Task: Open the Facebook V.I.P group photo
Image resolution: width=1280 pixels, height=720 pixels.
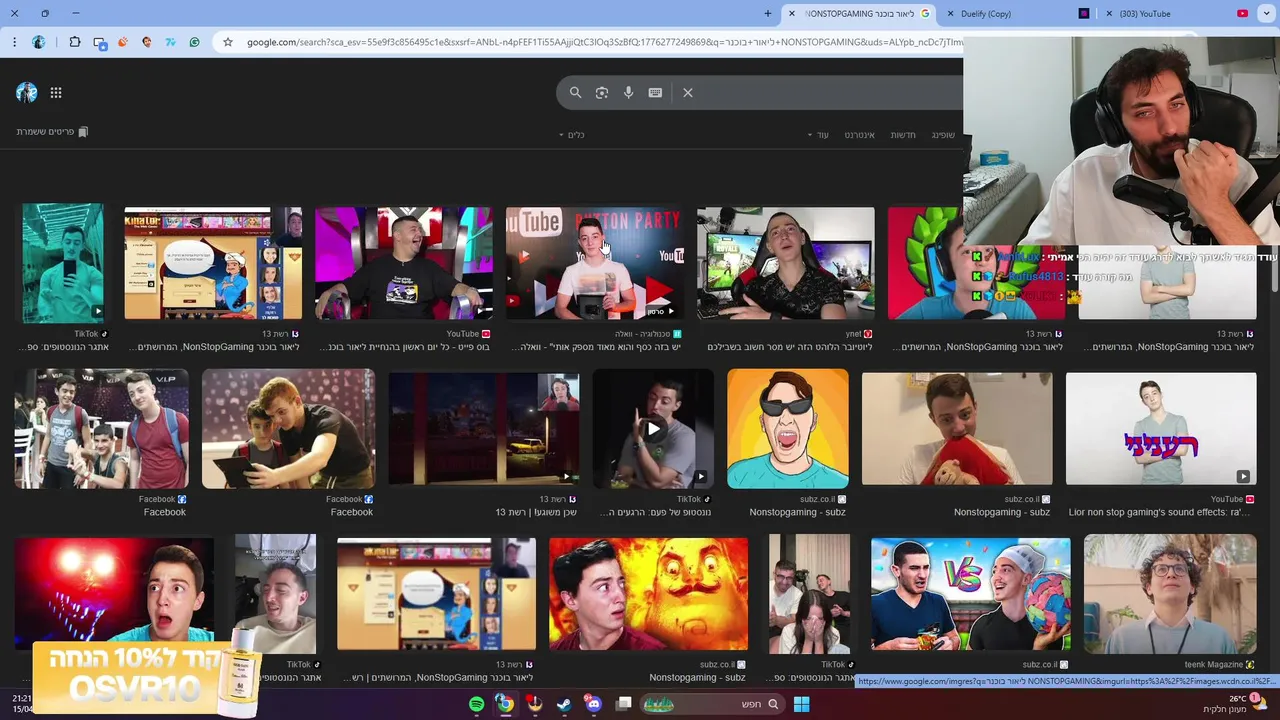Action: pyautogui.click(x=101, y=429)
